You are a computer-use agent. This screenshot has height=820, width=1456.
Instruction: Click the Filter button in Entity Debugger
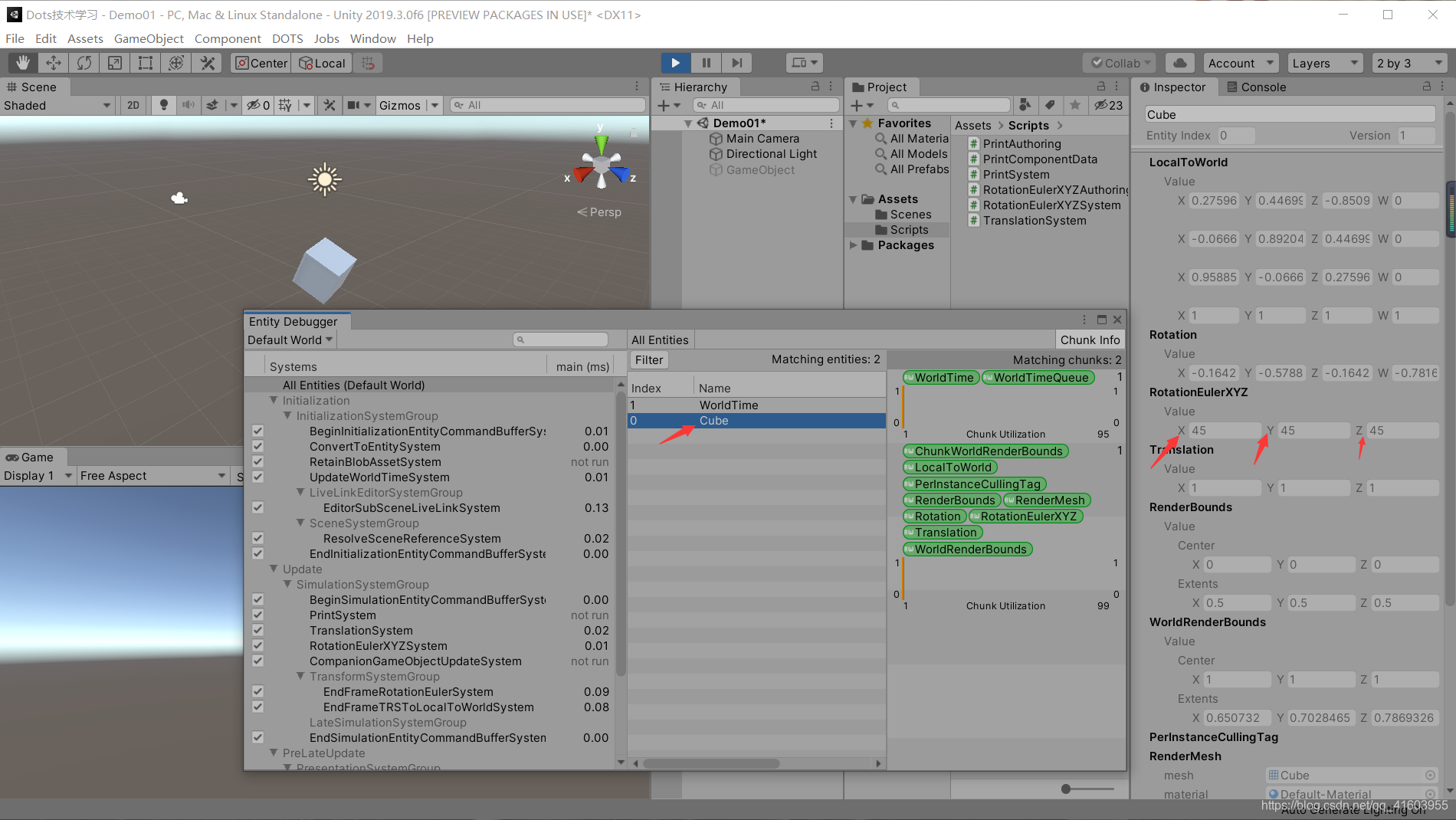pos(648,359)
